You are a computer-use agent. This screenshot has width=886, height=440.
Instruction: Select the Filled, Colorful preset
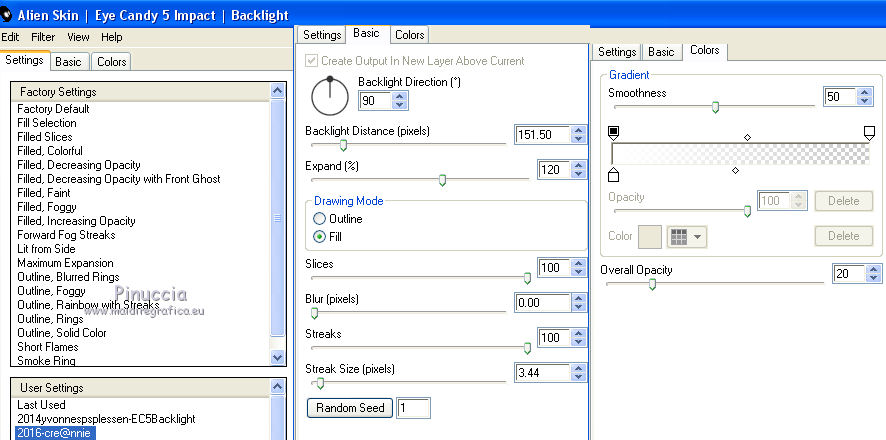pyautogui.click(x=50, y=151)
